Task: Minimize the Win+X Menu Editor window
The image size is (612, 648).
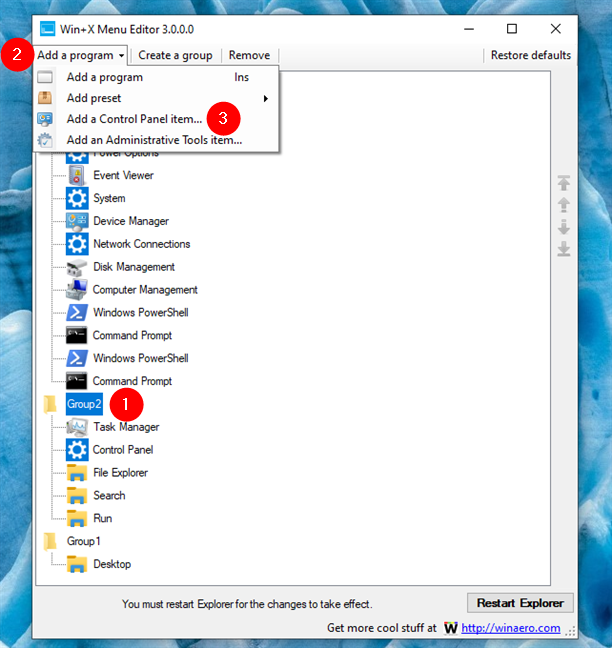Action: click(469, 29)
